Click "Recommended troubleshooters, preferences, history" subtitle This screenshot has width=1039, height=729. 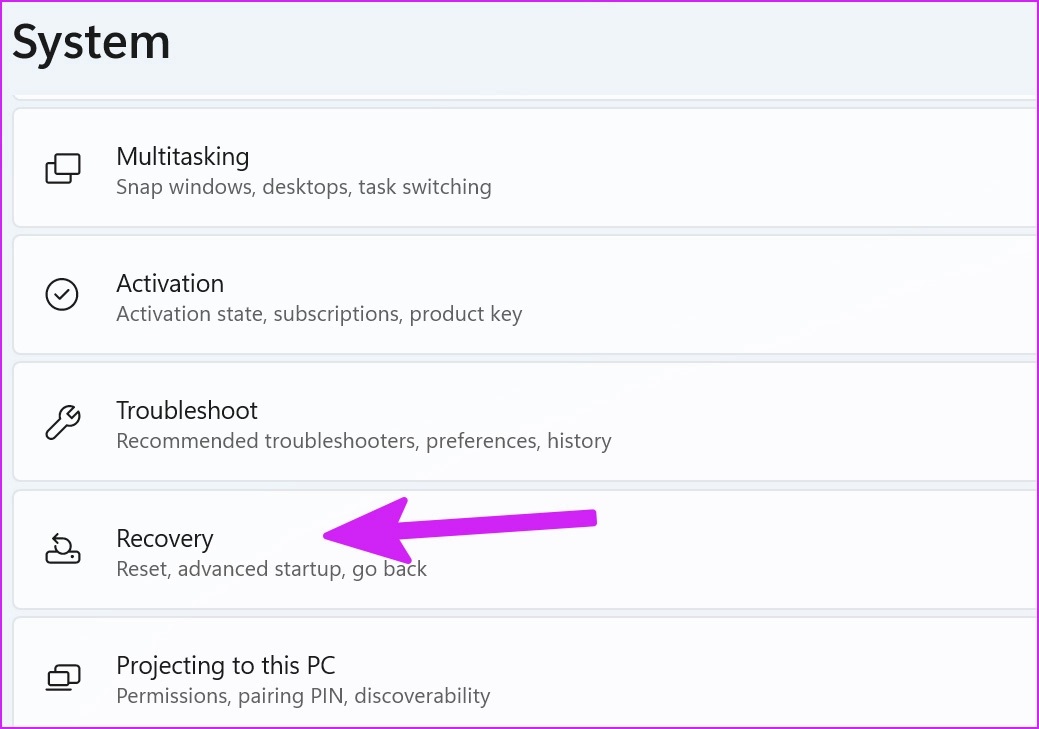tap(363, 441)
